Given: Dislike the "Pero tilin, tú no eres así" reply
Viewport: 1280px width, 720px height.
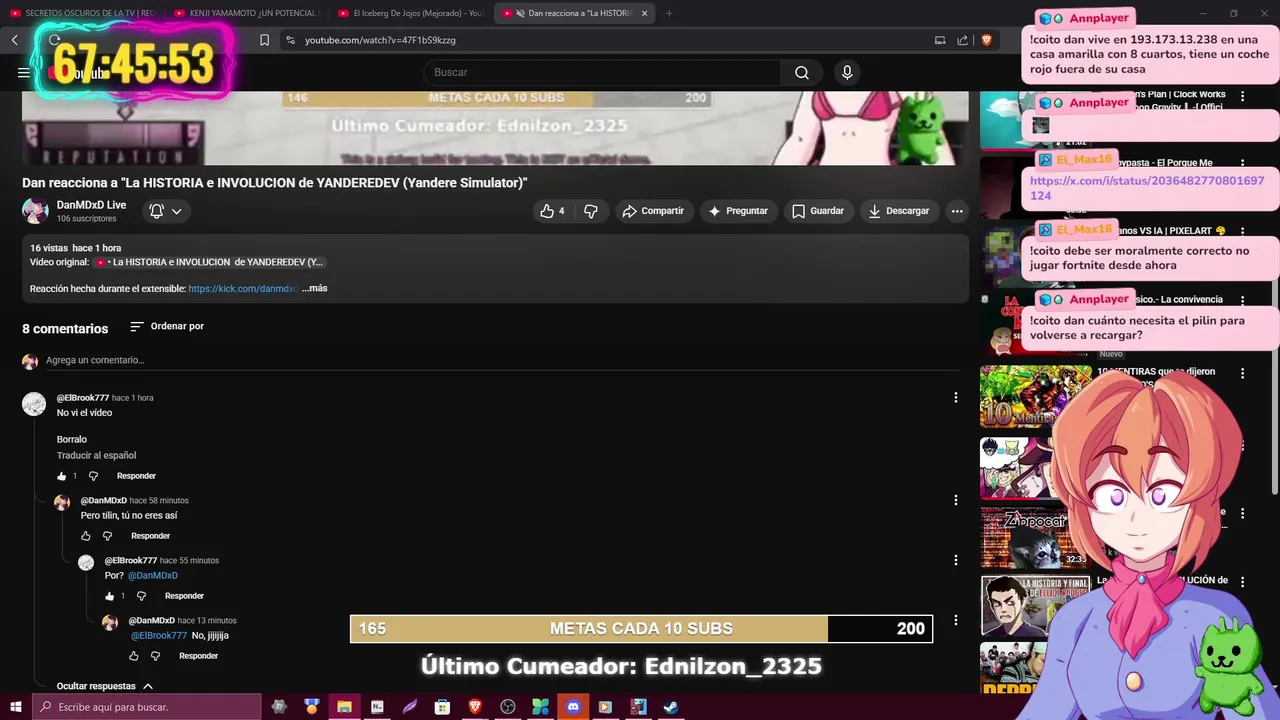Looking at the screenshot, I should point(108,536).
